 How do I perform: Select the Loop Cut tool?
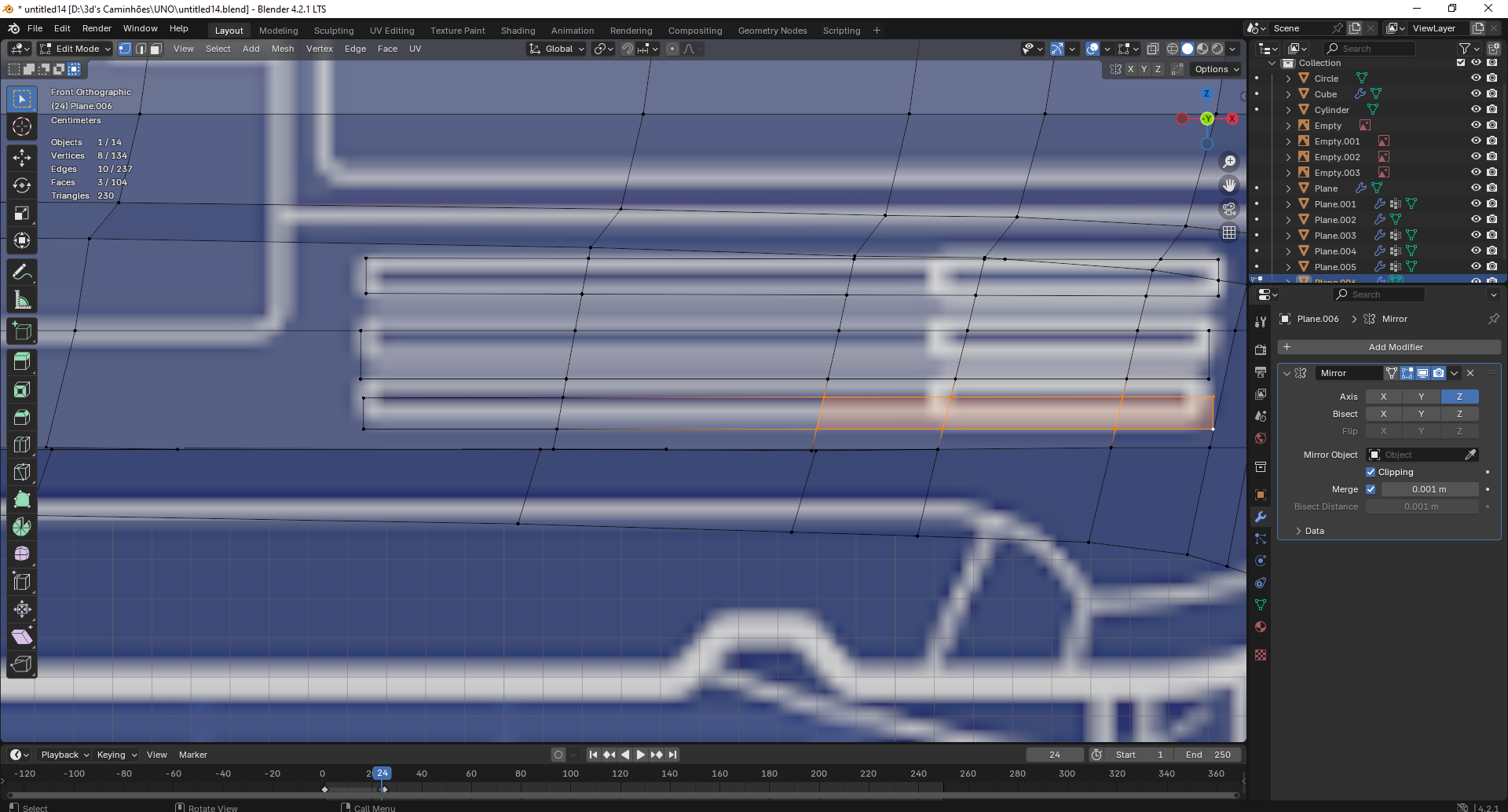pyautogui.click(x=22, y=444)
